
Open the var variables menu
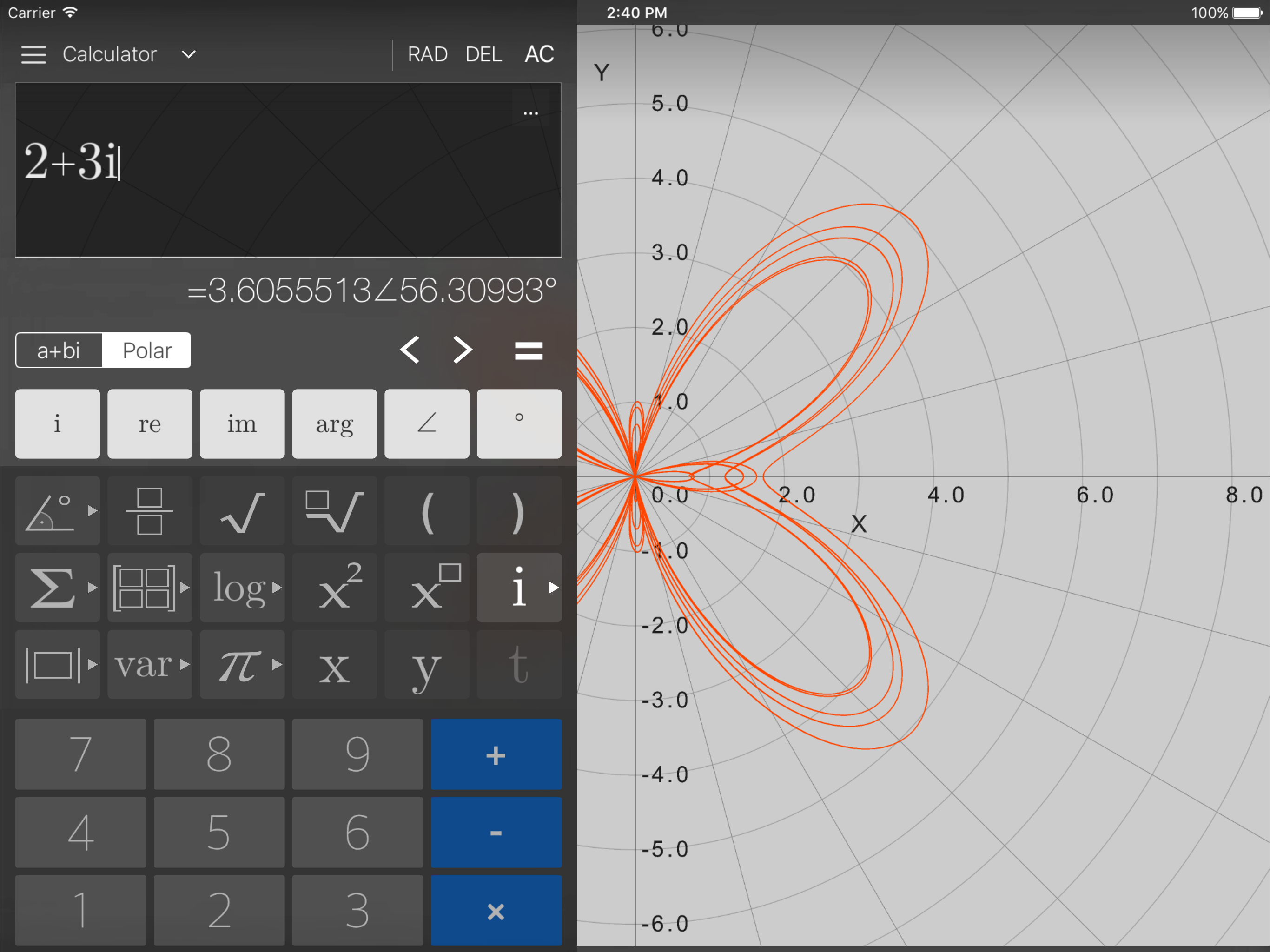click(149, 664)
